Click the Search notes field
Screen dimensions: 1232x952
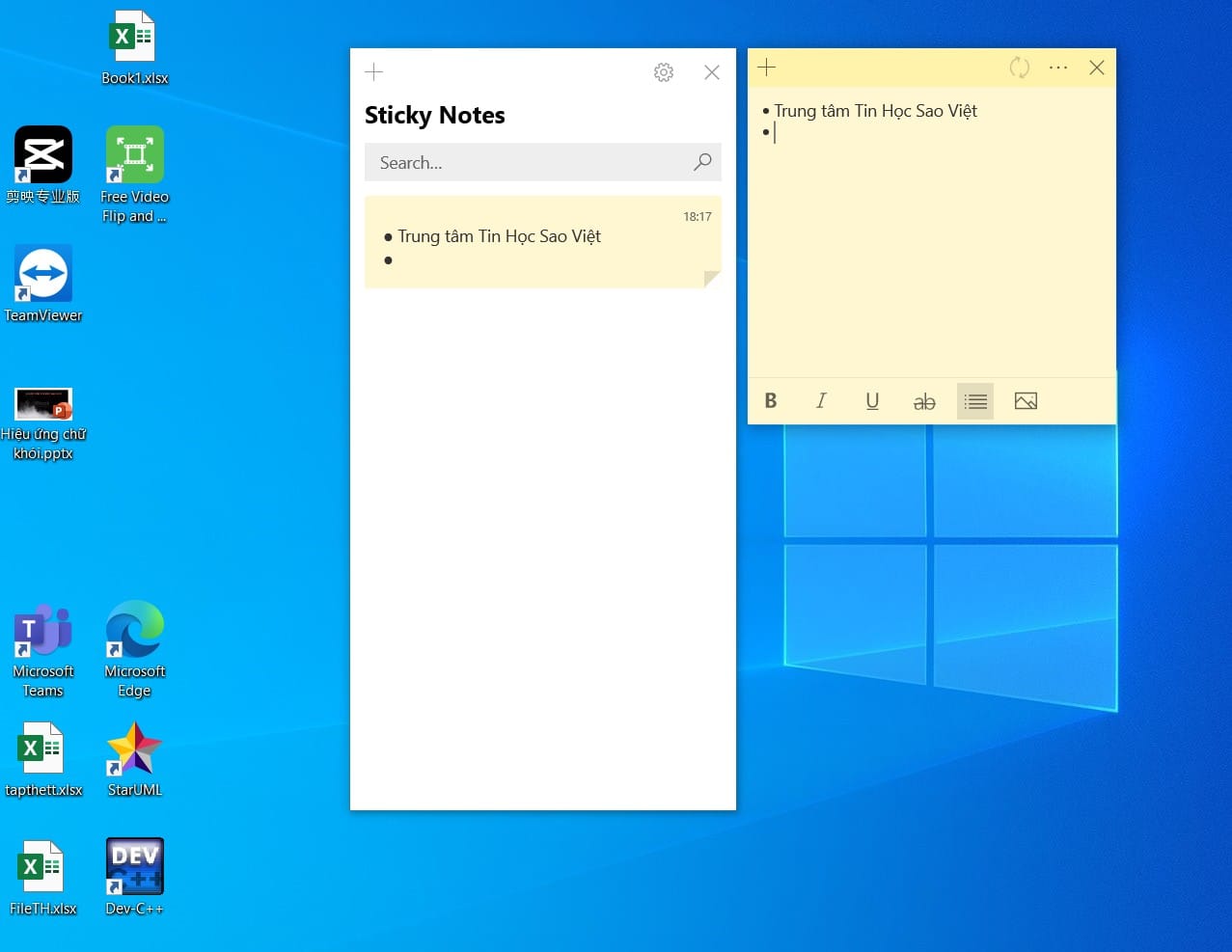pyautogui.click(x=543, y=162)
